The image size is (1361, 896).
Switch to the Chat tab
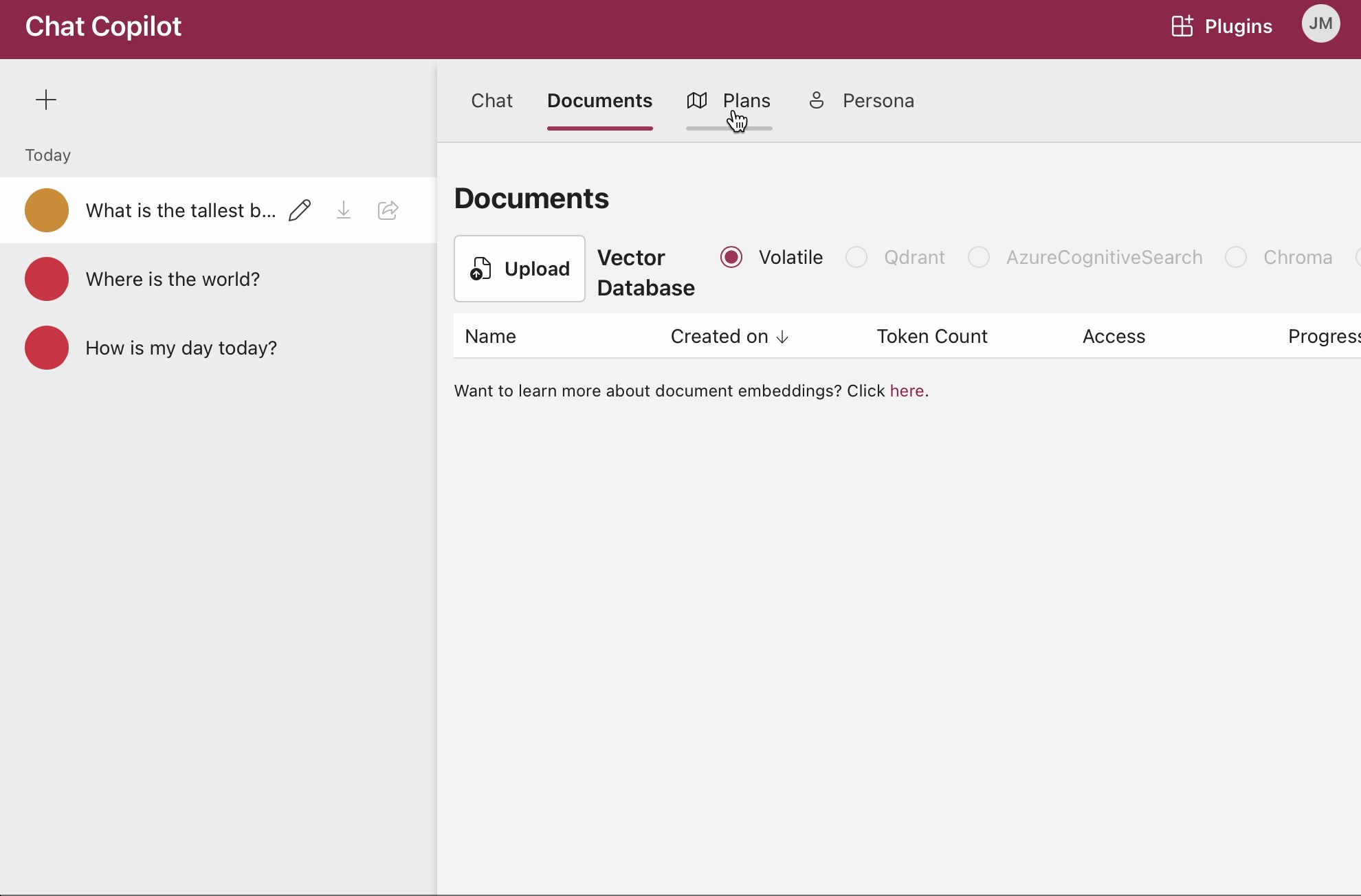tap(491, 101)
